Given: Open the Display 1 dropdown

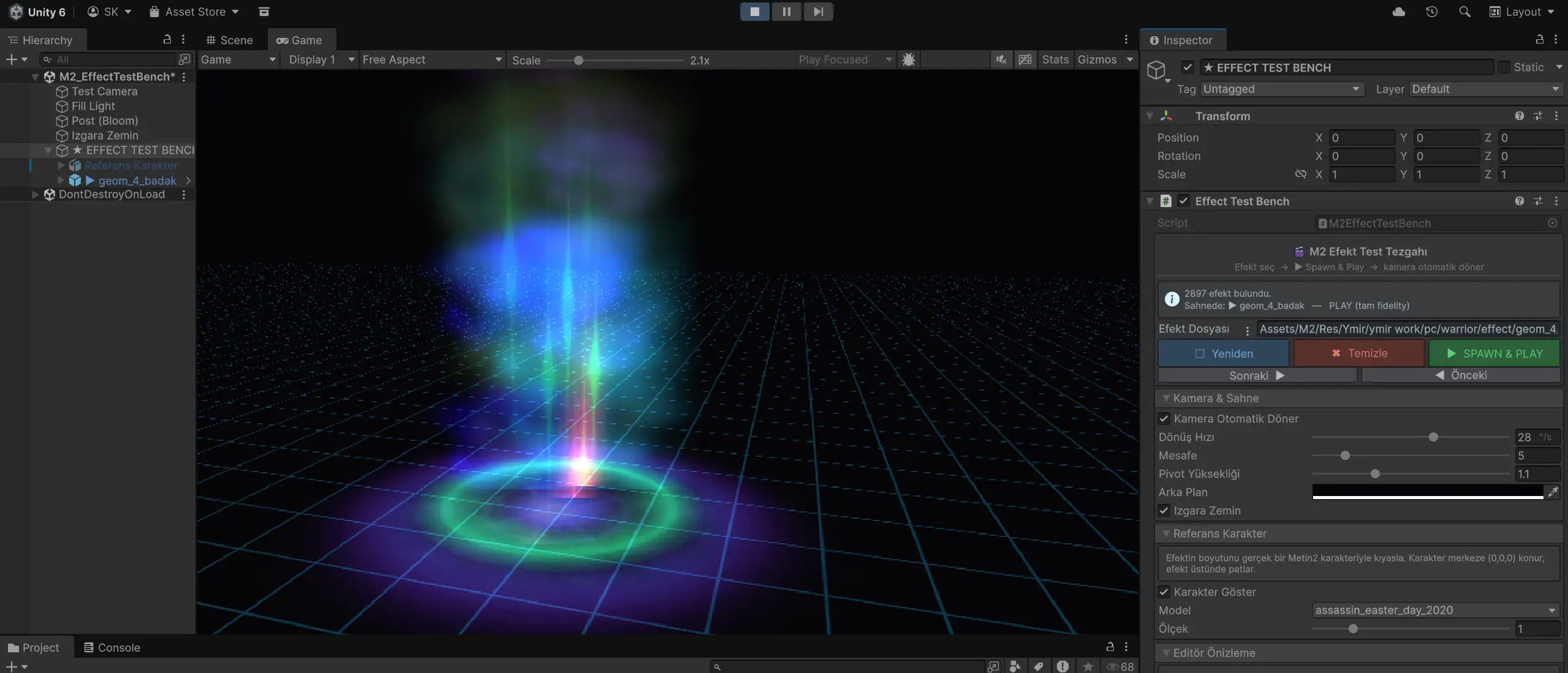Looking at the screenshot, I should (321, 59).
